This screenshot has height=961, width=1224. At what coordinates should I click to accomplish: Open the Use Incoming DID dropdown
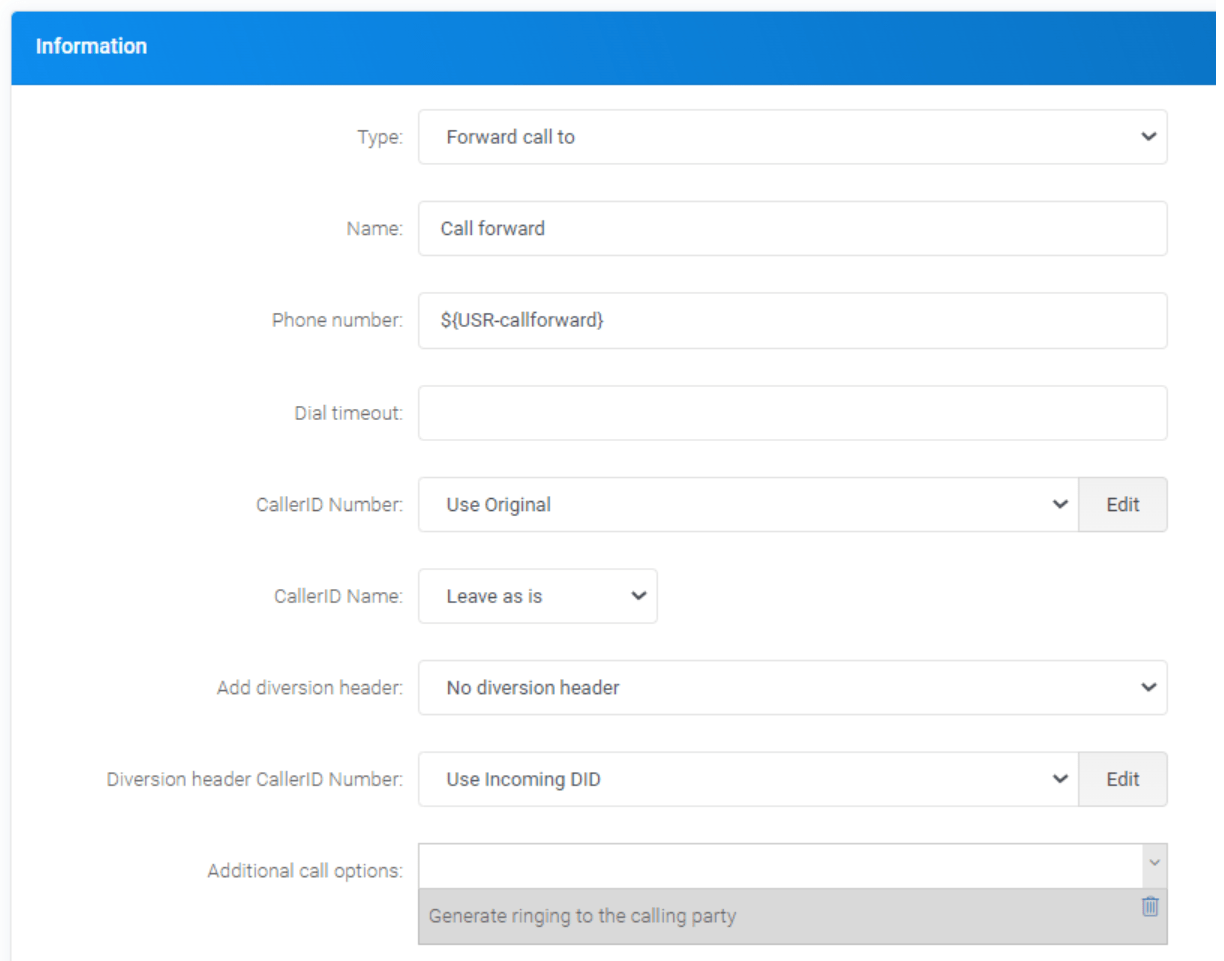coord(747,780)
